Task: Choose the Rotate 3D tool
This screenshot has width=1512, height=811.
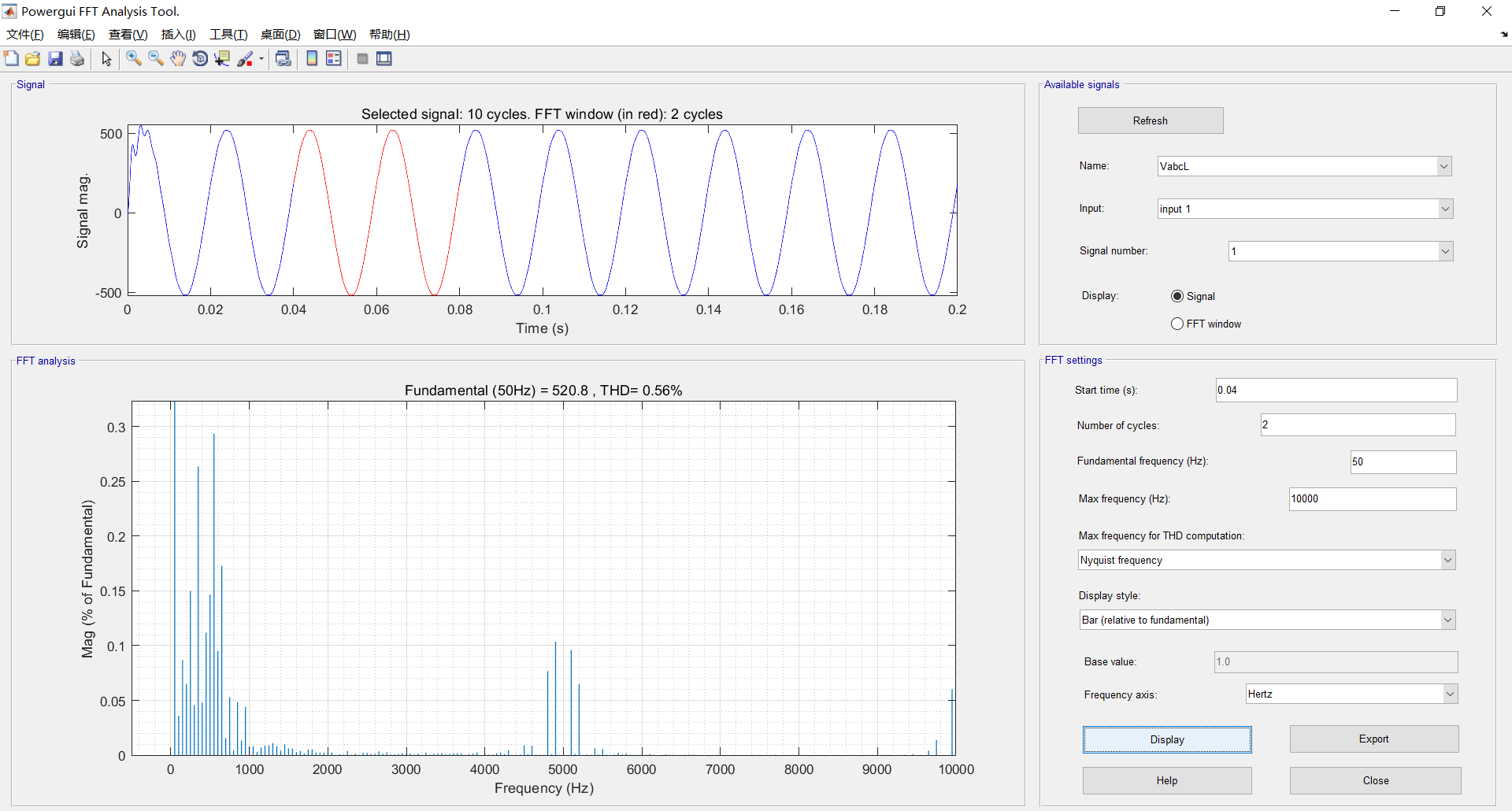Action: click(x=200, y=59)
